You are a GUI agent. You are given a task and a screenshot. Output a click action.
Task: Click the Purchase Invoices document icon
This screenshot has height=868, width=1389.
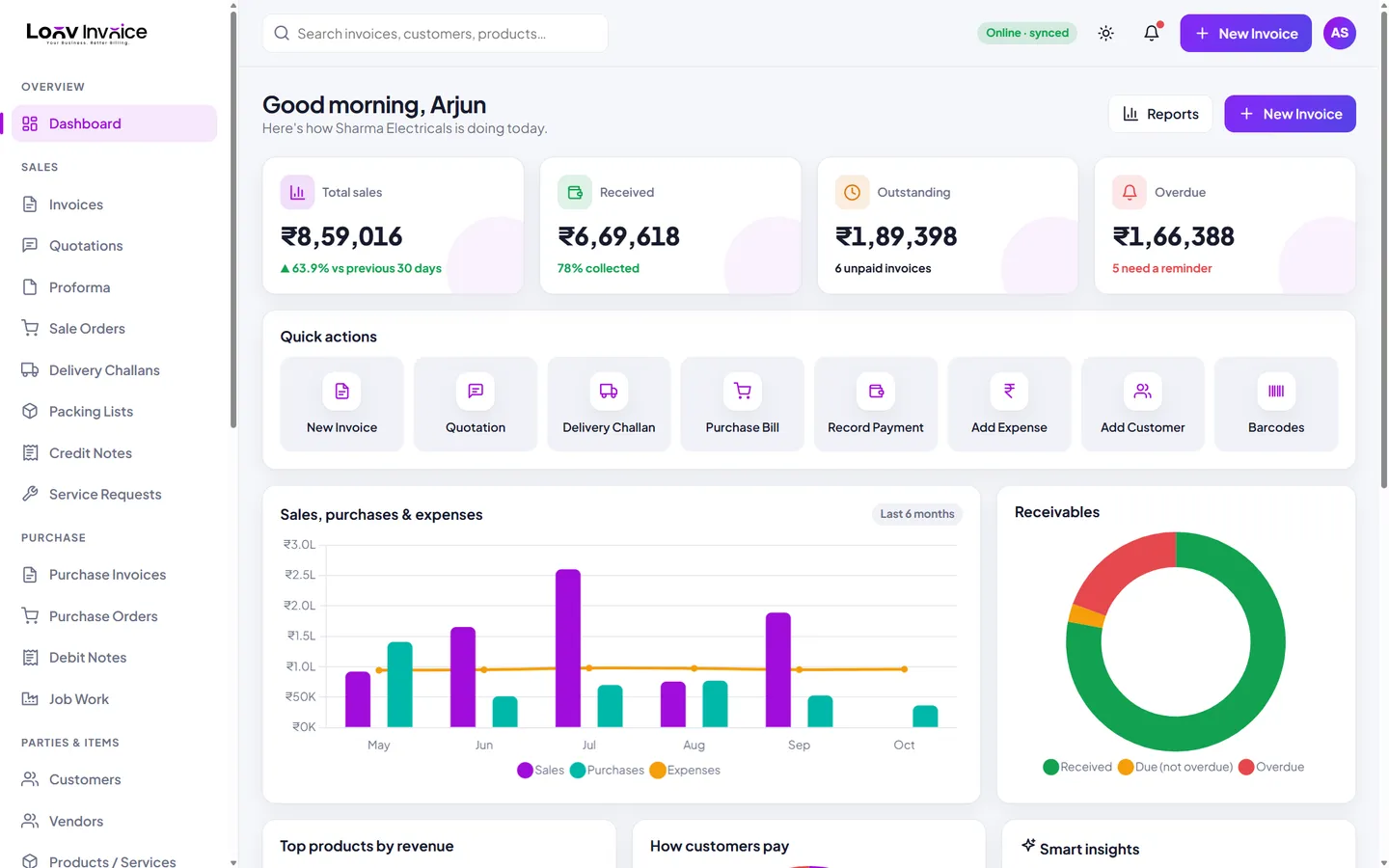tap(30, 575)
